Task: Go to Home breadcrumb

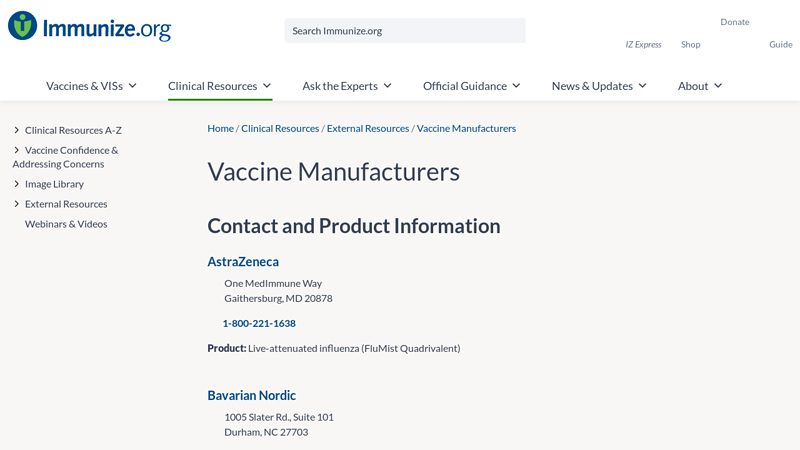Action: [x=220, y=129]
